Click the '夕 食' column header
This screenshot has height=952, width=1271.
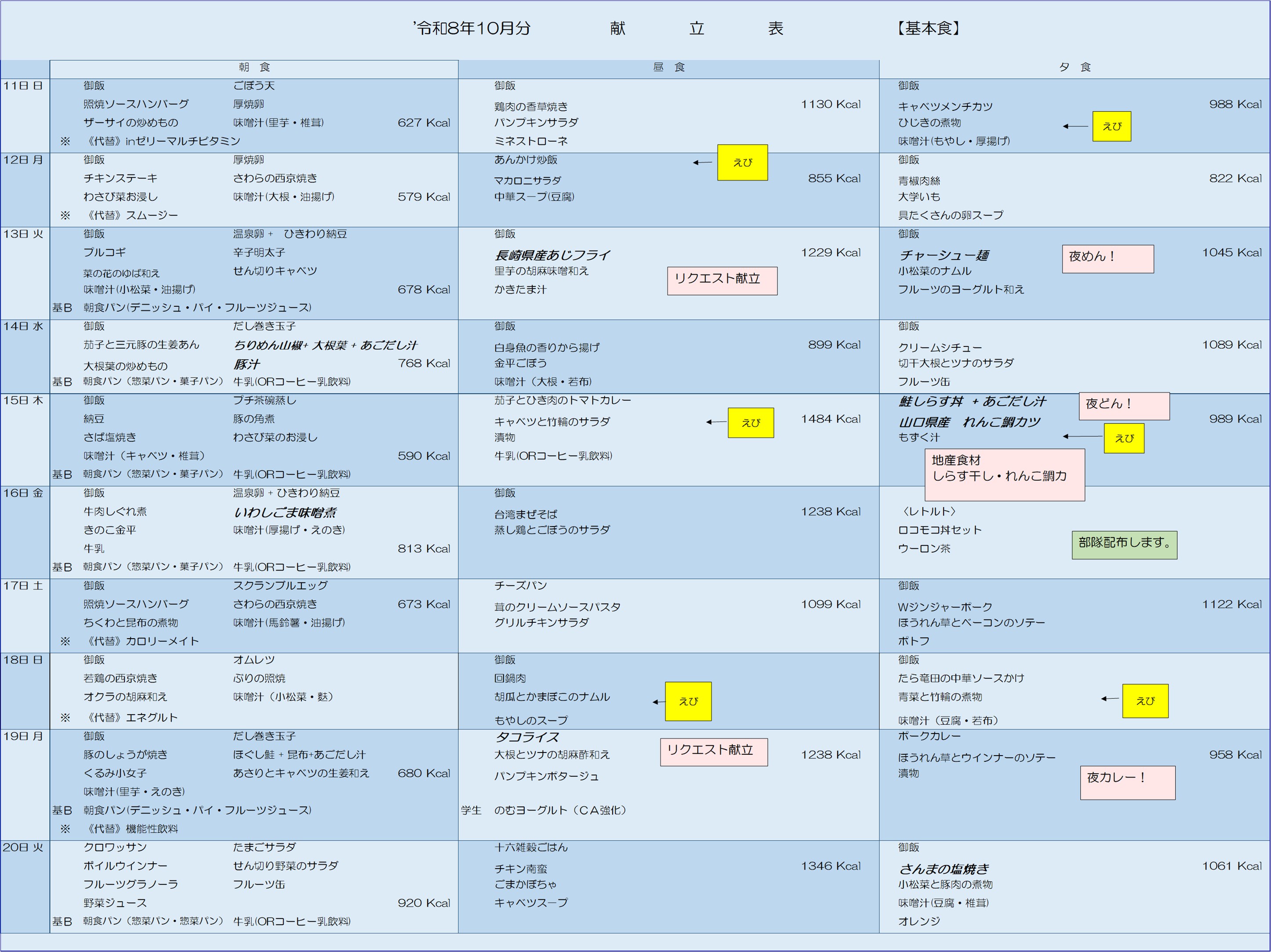click(x=1075, y=68)
